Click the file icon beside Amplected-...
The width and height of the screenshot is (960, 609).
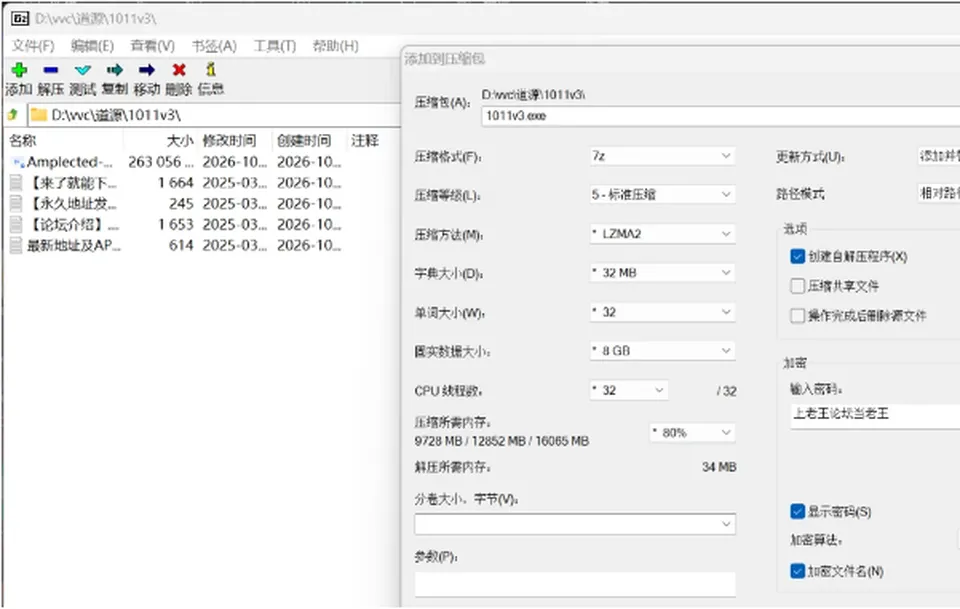(x=18, y=162)
